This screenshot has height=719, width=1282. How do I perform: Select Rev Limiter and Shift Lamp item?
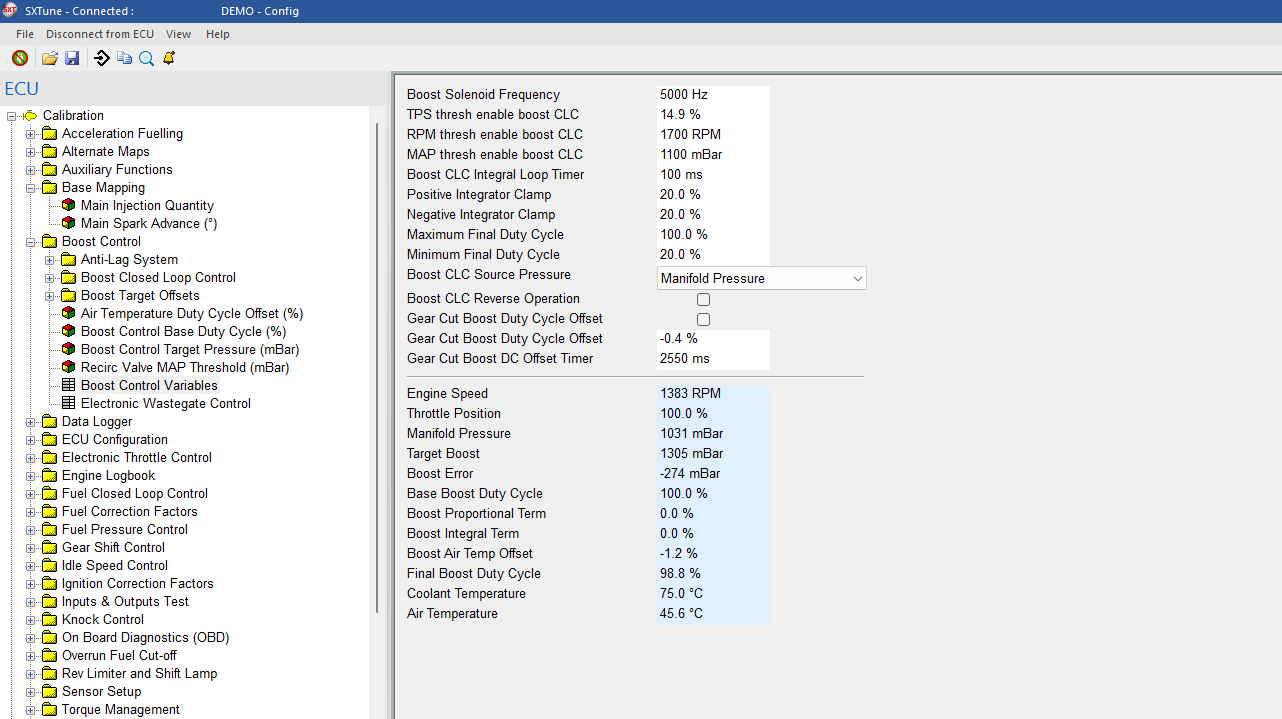click(139, 673)
